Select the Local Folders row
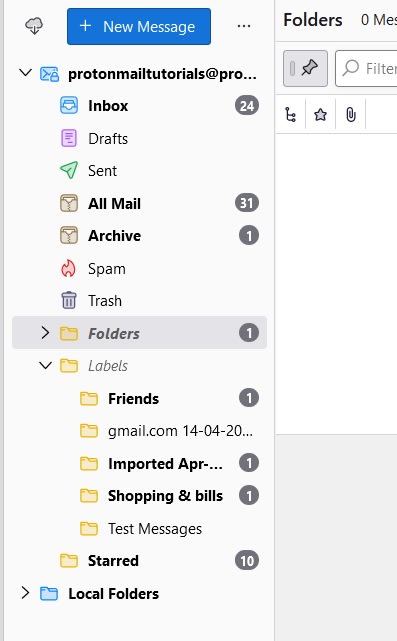 pos(139,593)
